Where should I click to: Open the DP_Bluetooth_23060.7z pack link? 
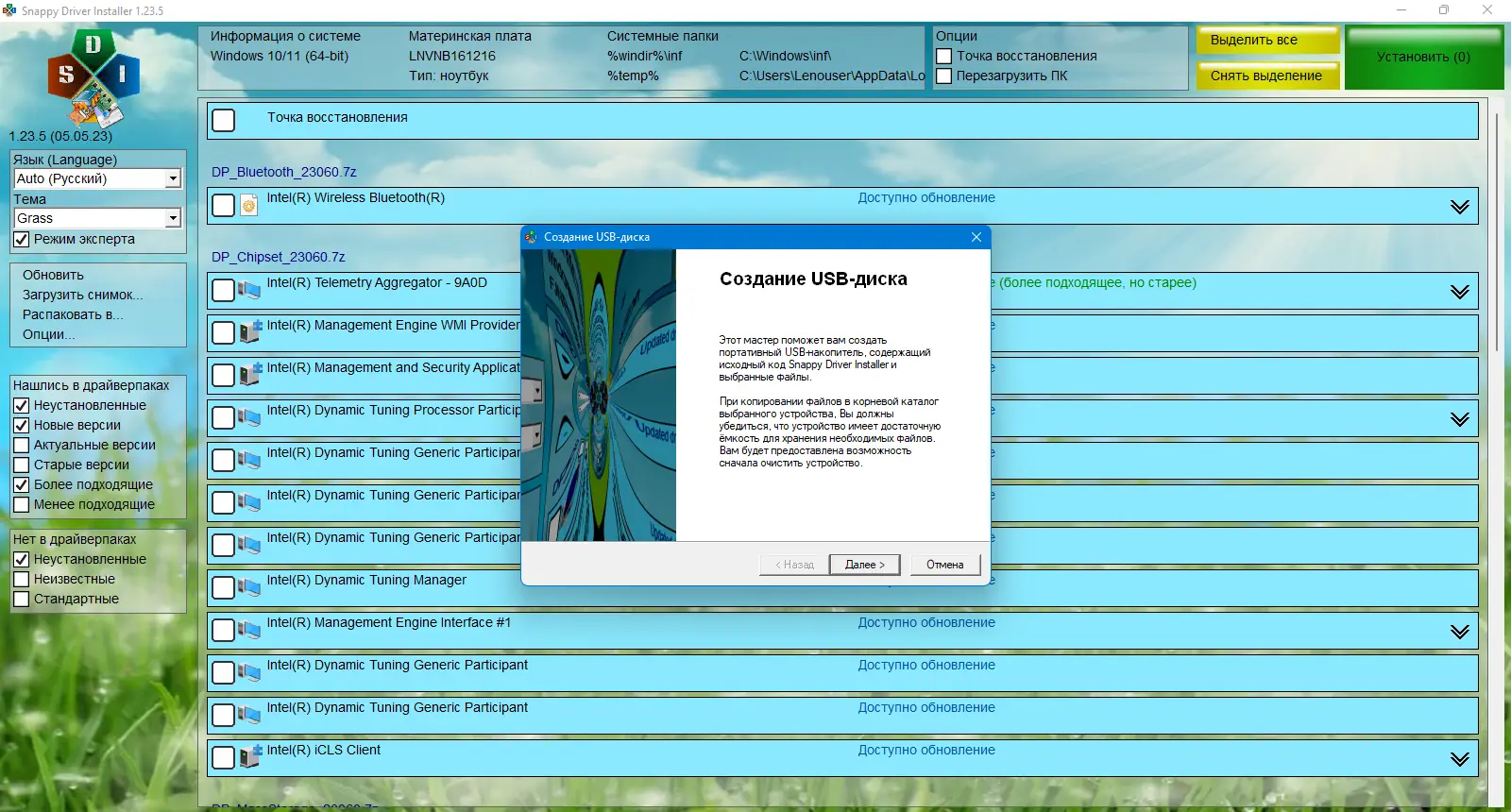[x=283, y=172]
